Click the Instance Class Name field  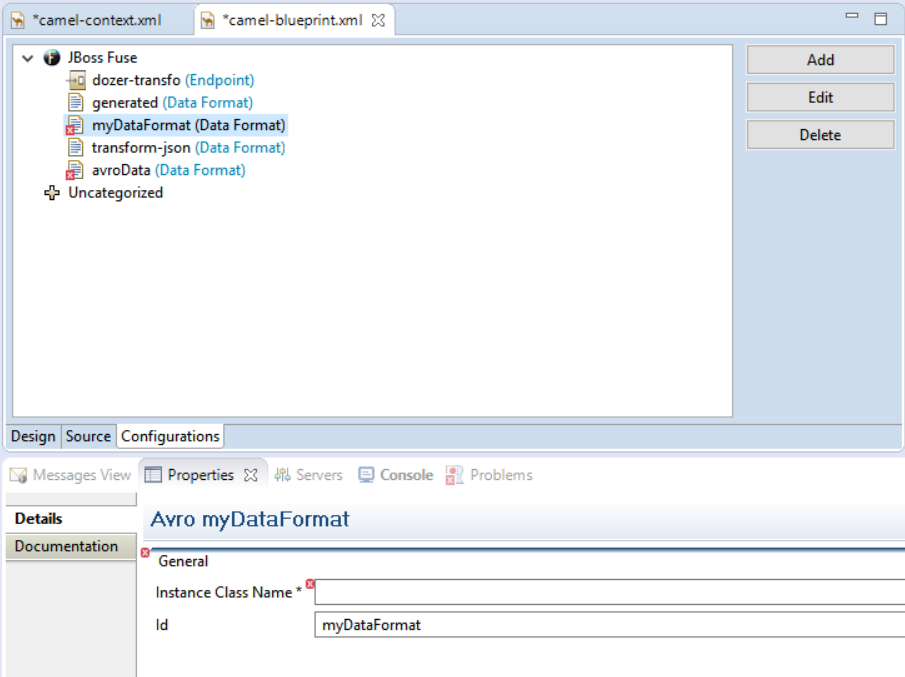608,592
